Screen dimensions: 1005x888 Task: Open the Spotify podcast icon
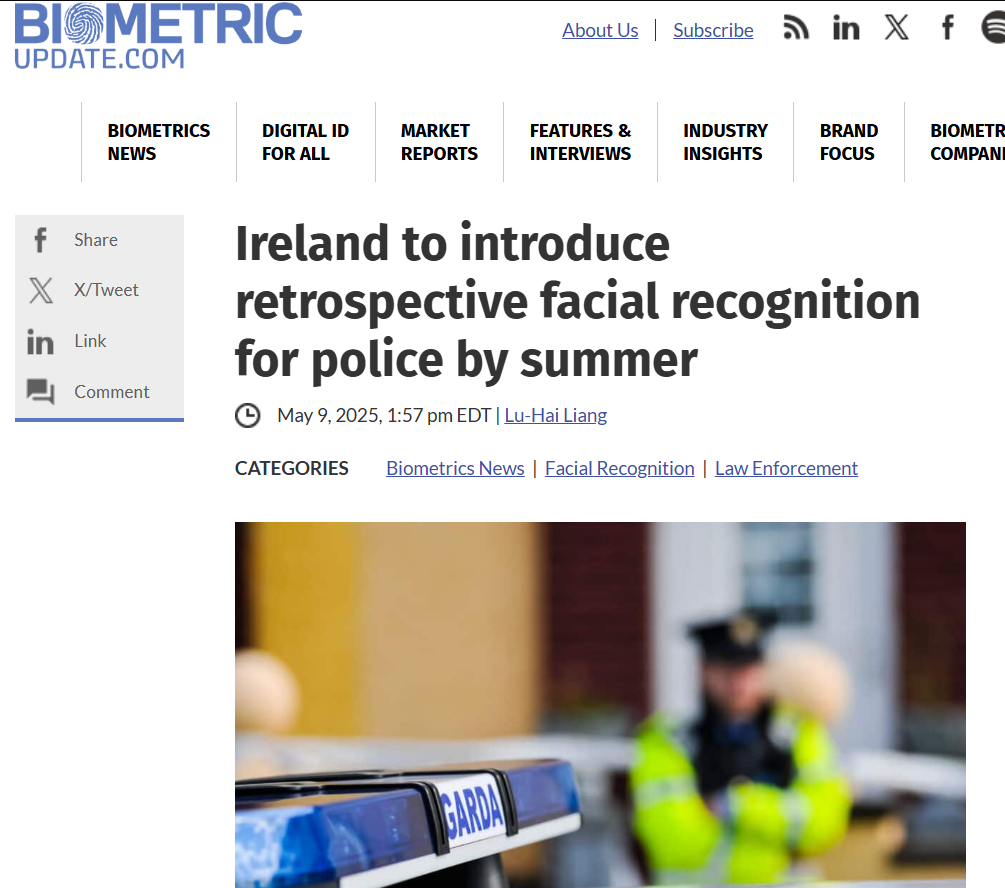click(x=993, y=28)
